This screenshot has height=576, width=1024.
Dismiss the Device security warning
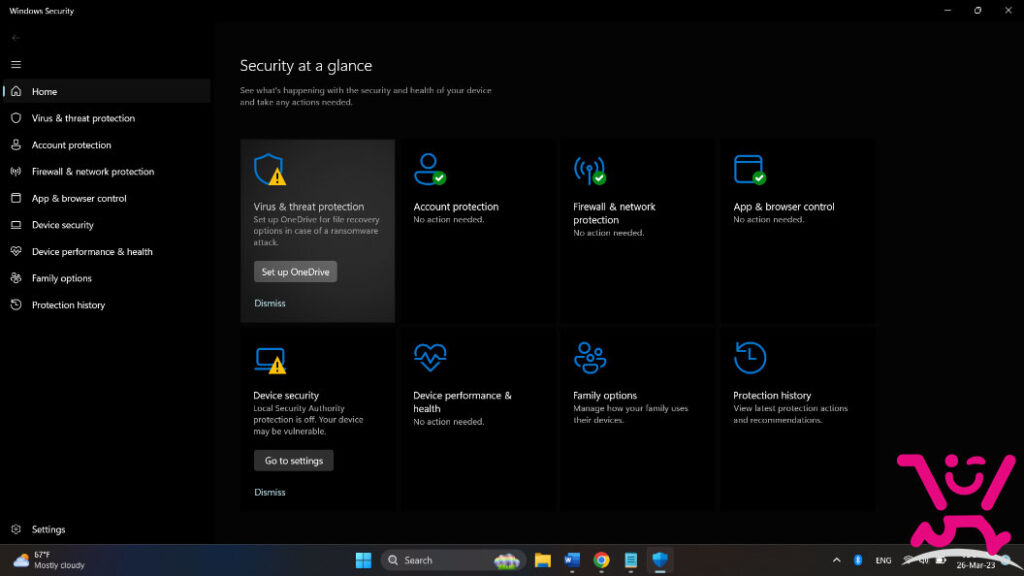(270, 492)
